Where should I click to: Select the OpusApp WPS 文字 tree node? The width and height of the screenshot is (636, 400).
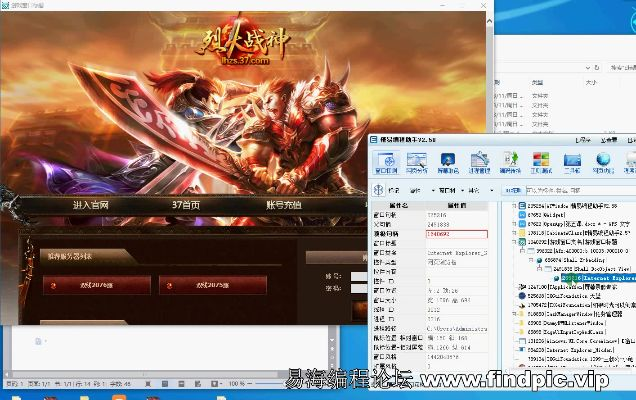[x=579, y=224]
